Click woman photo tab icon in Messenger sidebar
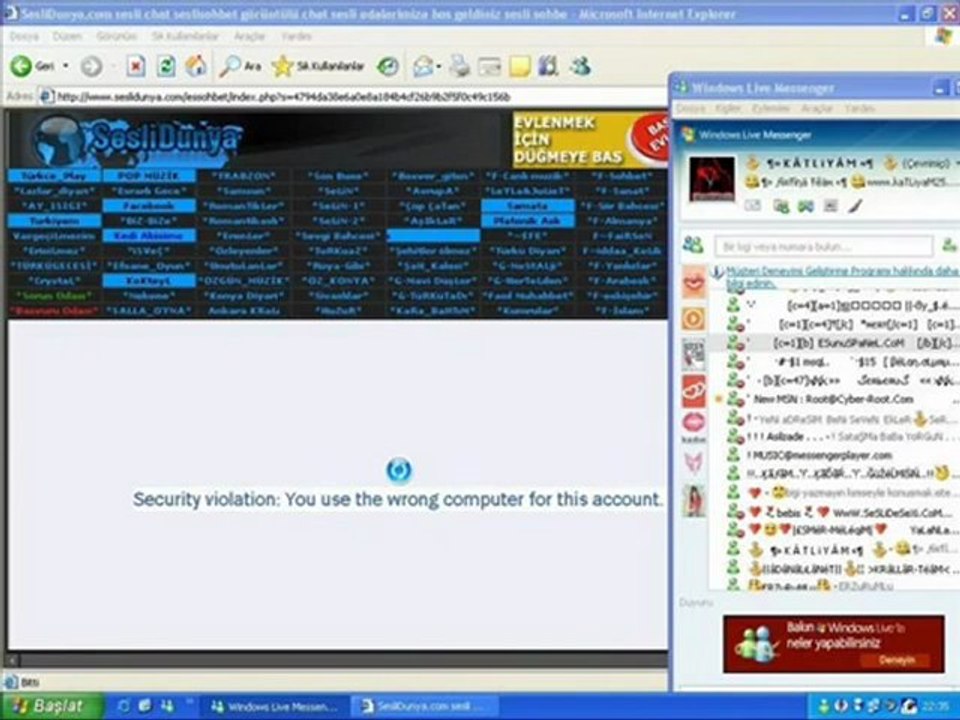Image resolution: width=960 pixels, height=720 pixels. [693, 500]
